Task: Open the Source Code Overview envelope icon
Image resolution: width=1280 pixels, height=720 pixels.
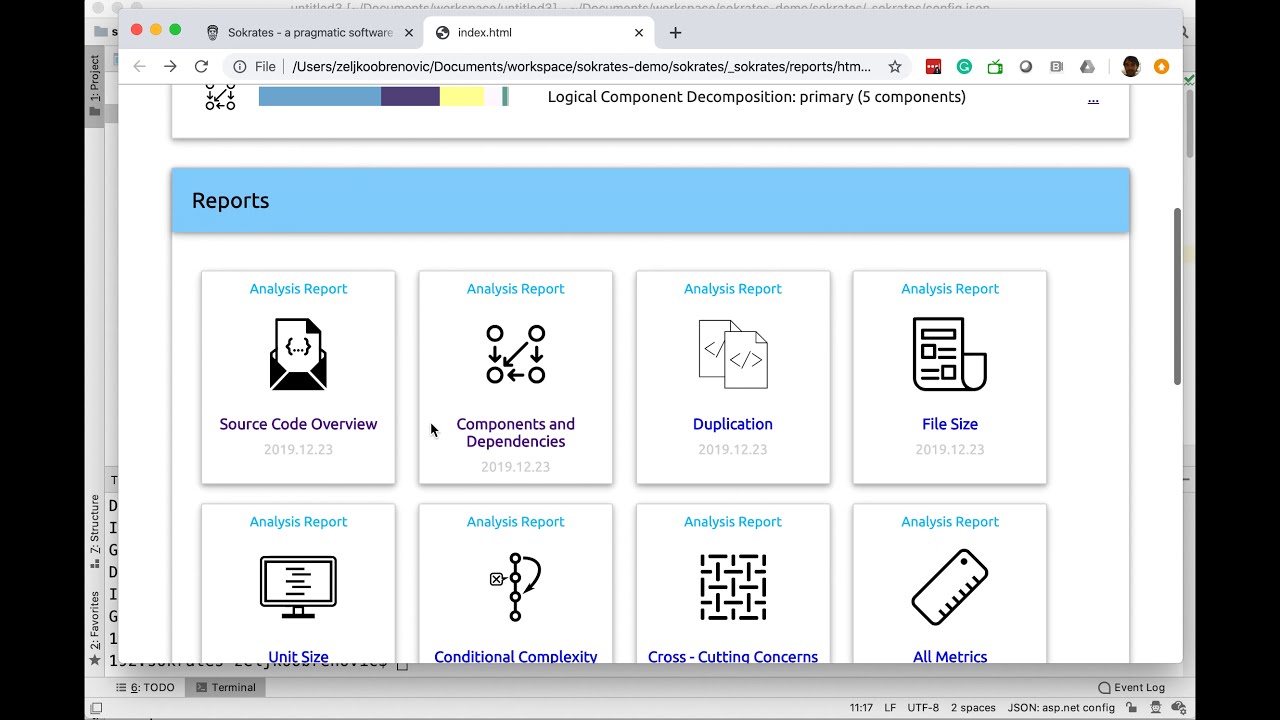Action: [x=298, y=354]
